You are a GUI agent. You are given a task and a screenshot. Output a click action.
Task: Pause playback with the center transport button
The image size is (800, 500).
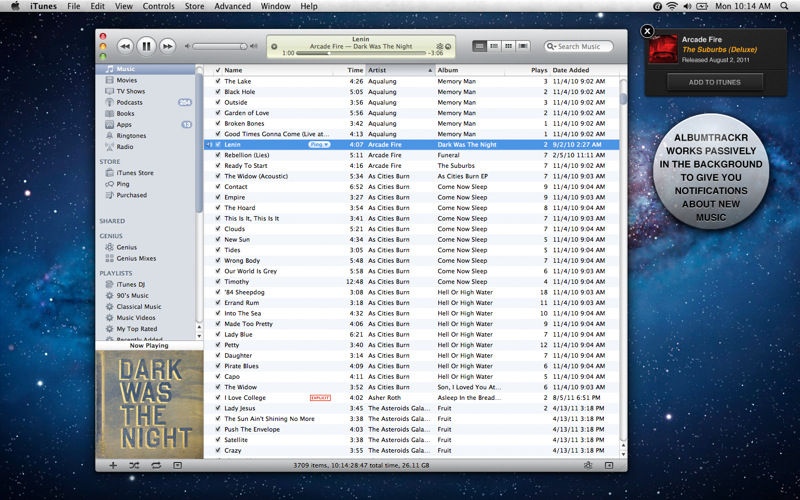(x=146, y=46)
